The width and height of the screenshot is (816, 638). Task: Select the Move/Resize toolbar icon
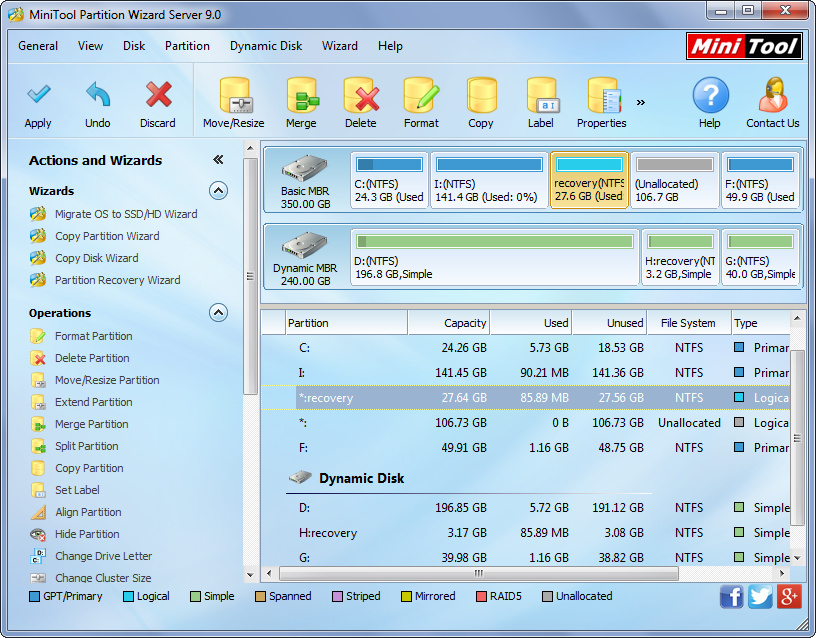tap(234, 96)
